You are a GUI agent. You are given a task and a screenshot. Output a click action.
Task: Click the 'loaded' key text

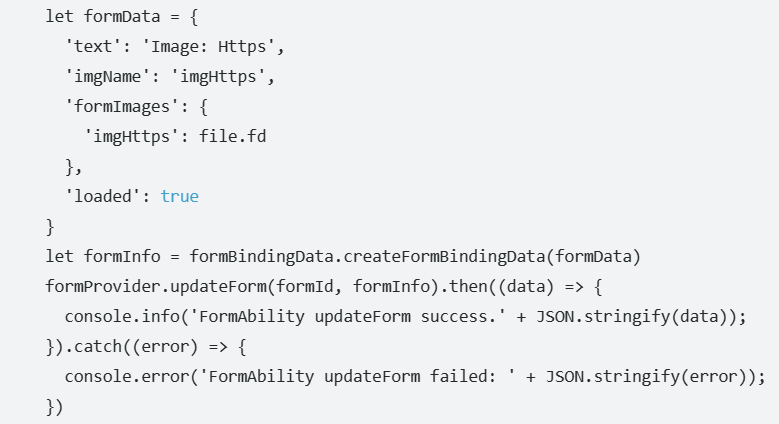pos(103,196)
